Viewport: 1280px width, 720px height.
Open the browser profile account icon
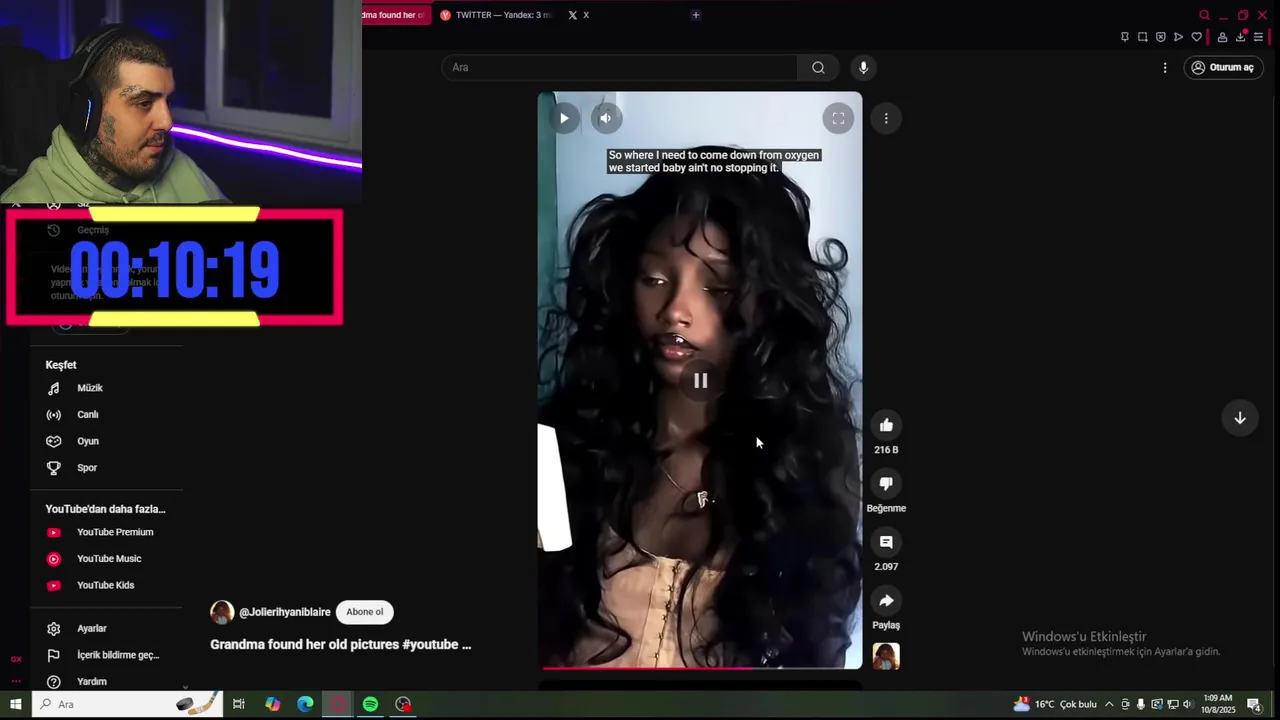(x=1222, y=37)
